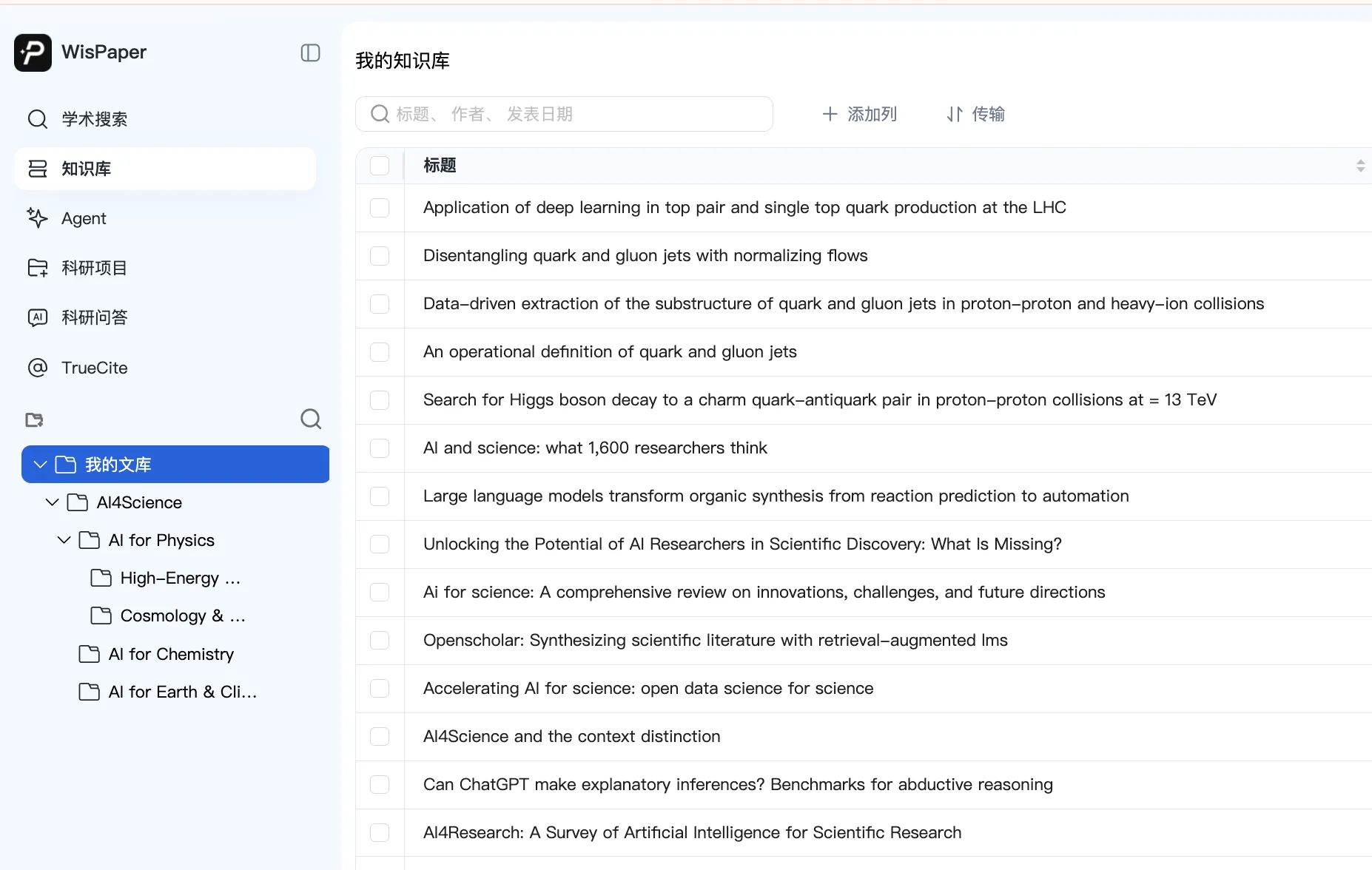The height and width of the screenshot is (870, 1372).
Task: Open Unlocking the Potential of AI Researchers
Action: pyautogui.click(x=742, y=544)
